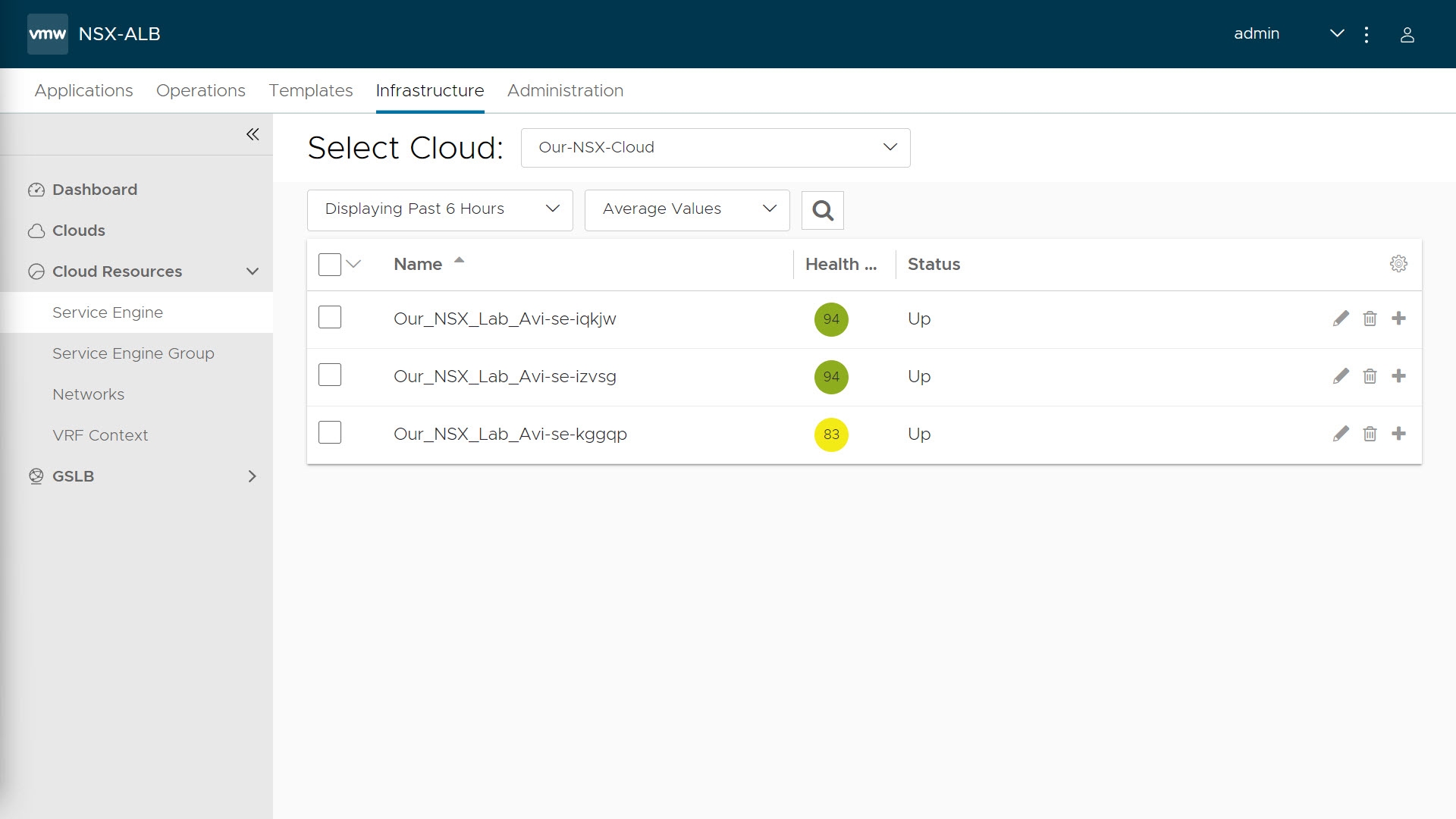
Task: Switch to the Administration tab
Action: click(x=565, y=90)
